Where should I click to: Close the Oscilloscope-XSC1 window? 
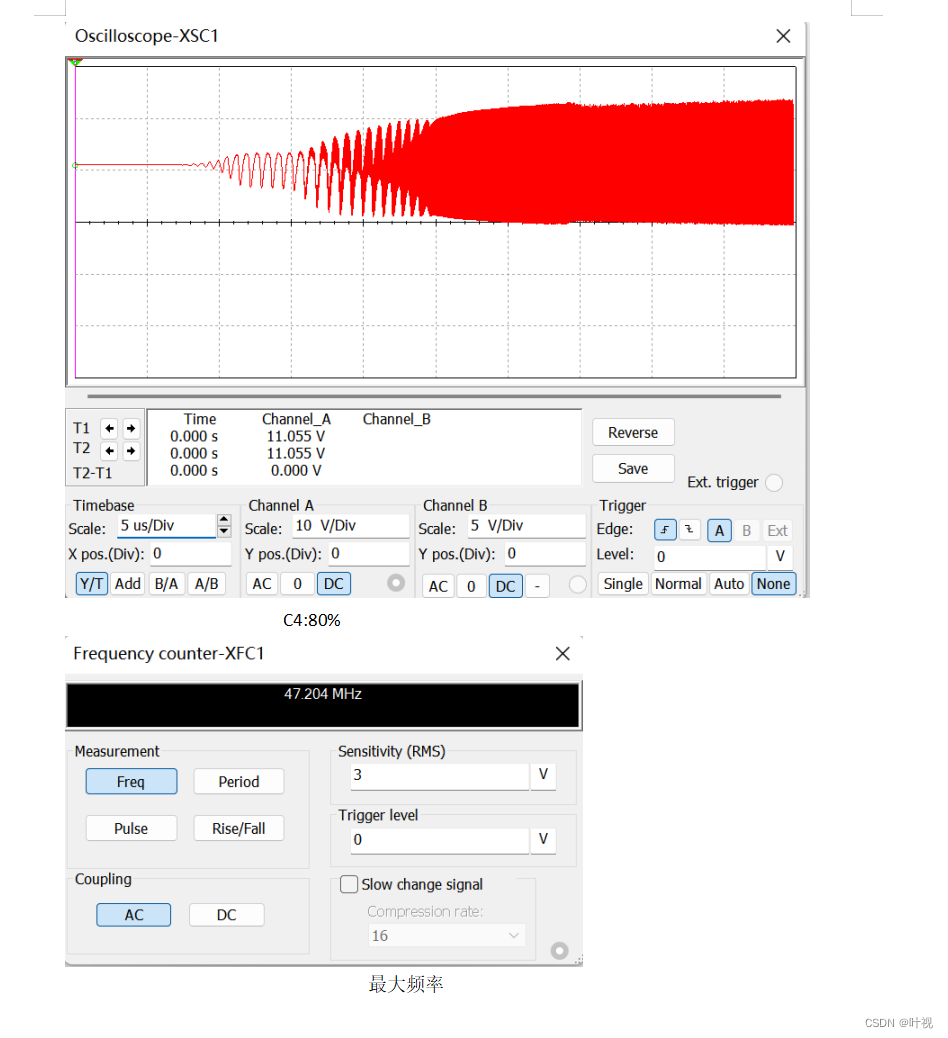(783, 36)
